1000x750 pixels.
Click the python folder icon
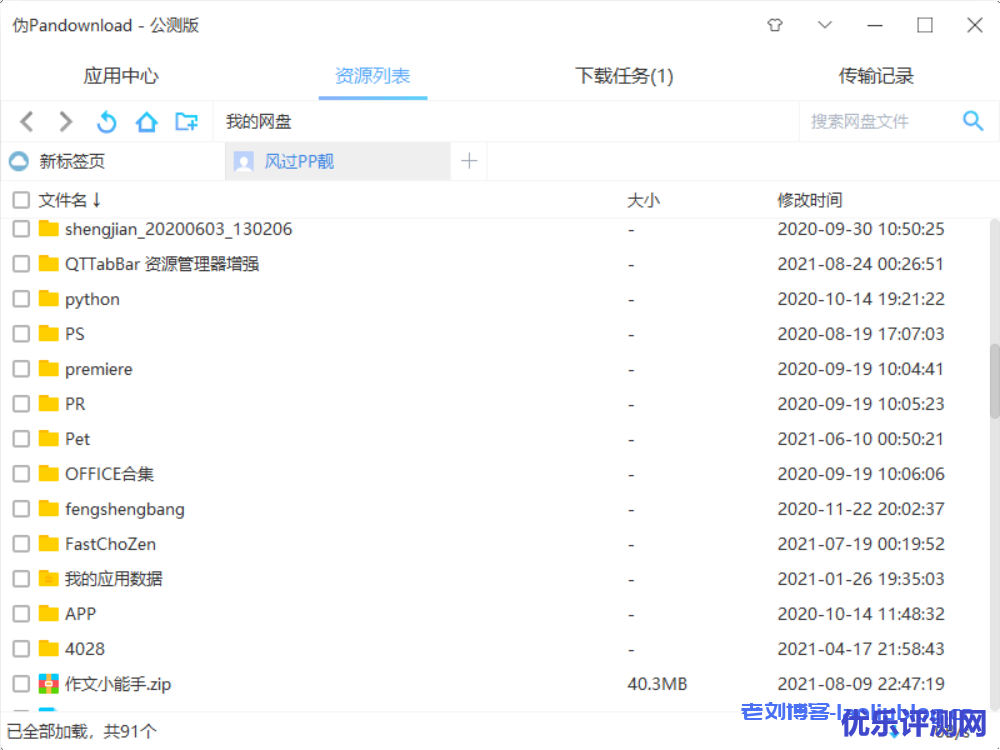click(48, 298)
